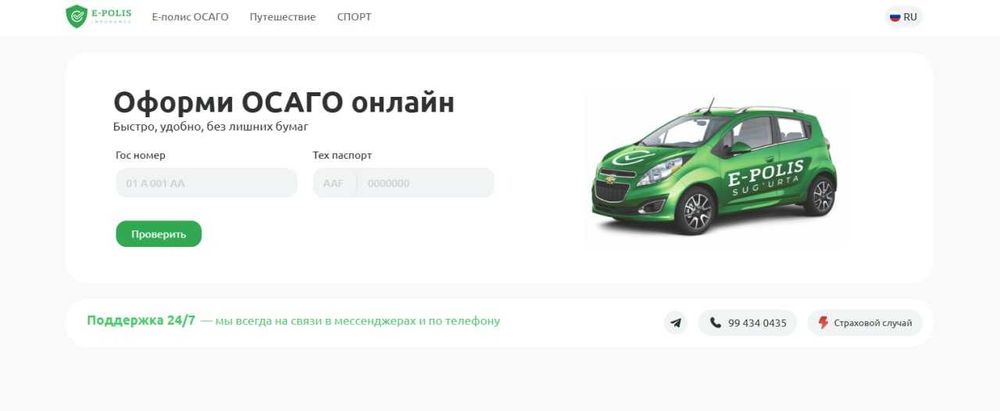Click the Быстро, удобно, без лишних бумаг subtitle

[x=210, y=127]
